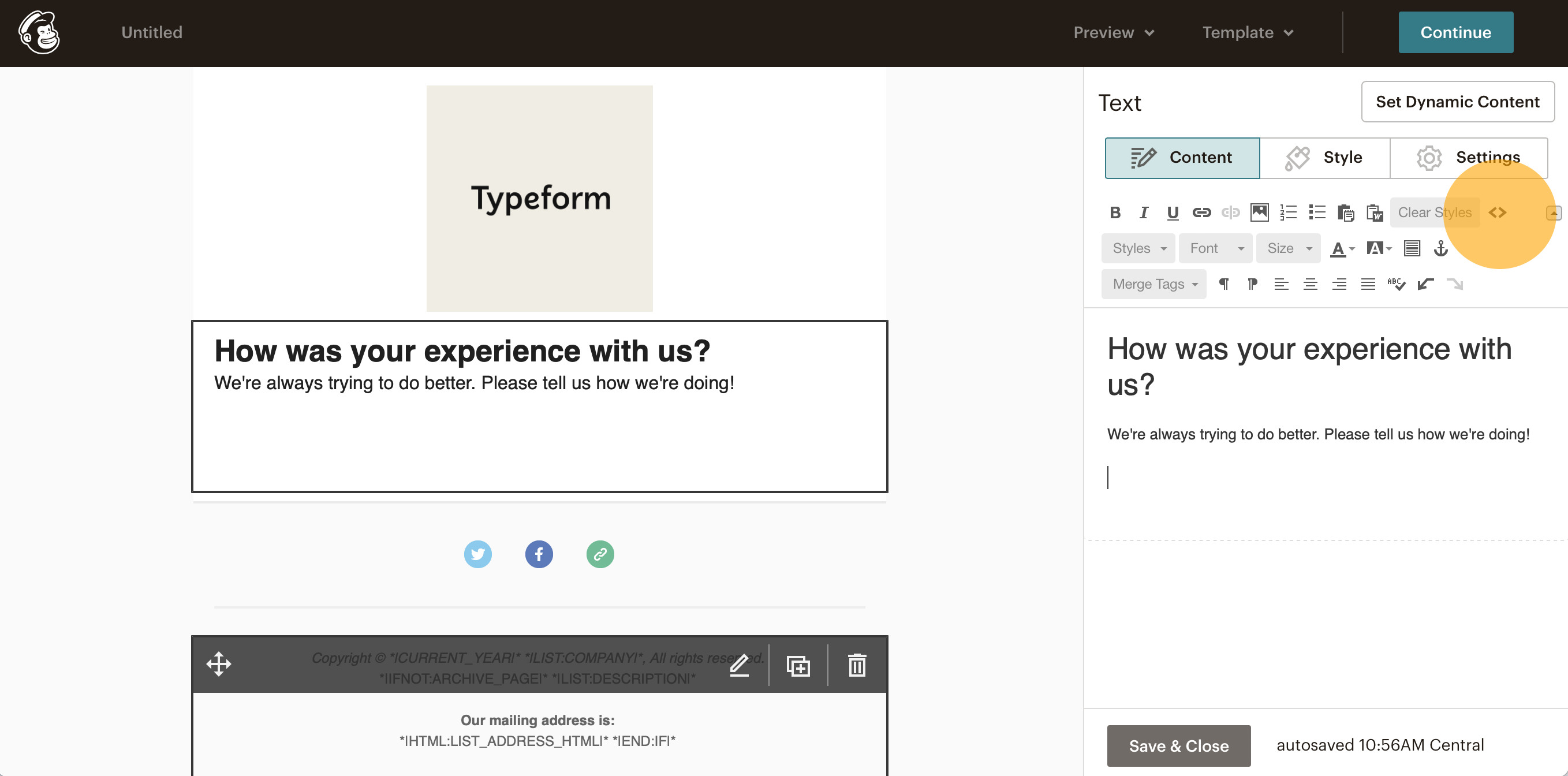The image size is (1568, 776).
Task: Open the source code view icon
Action: pos(1498,212)
